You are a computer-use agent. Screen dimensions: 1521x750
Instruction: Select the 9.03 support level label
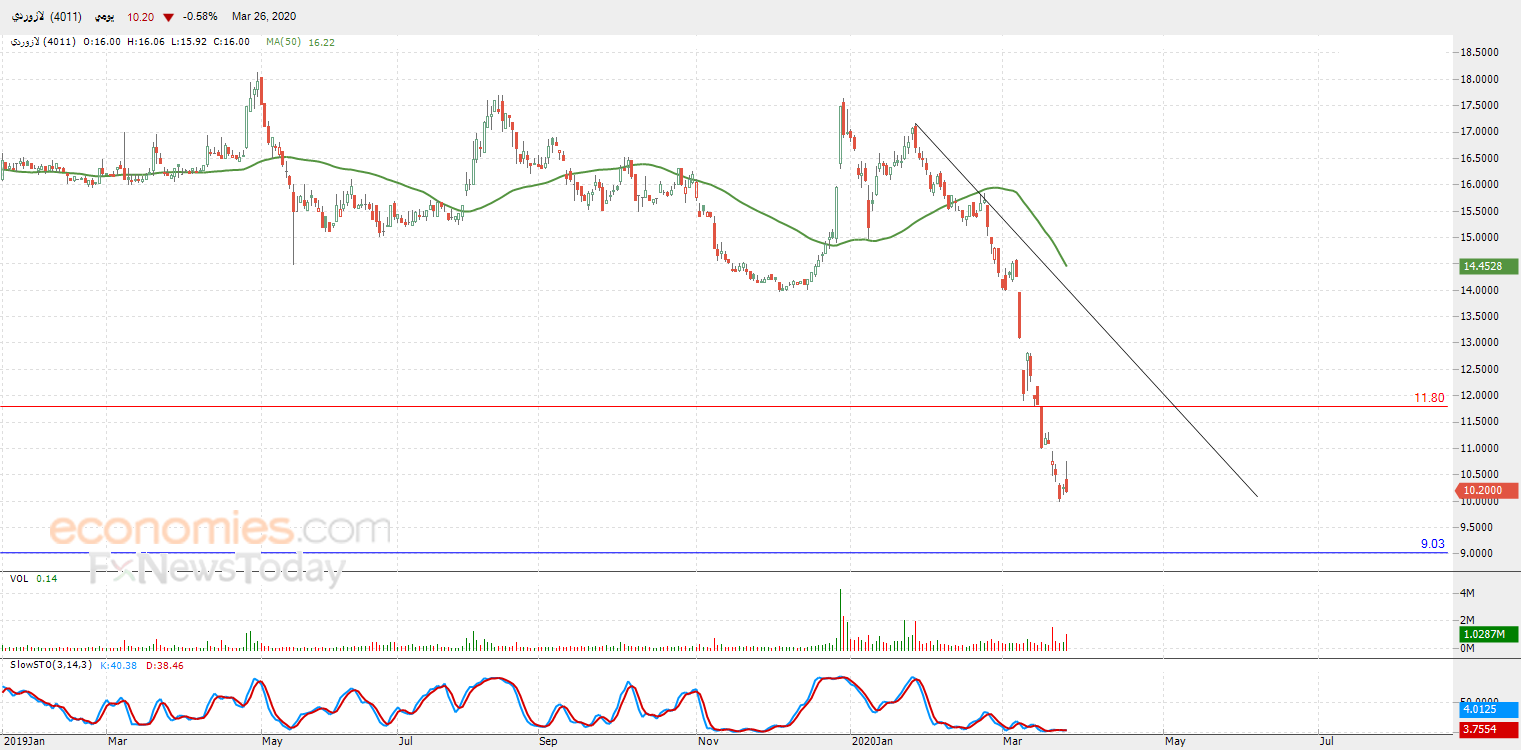(1433, 544)
